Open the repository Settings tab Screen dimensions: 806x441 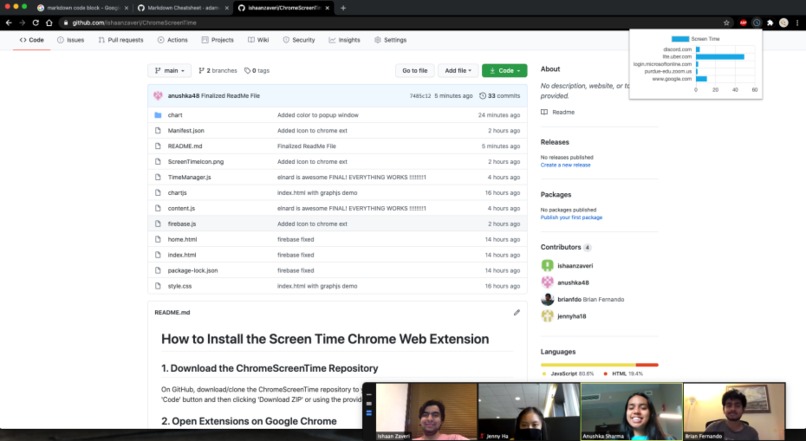(x=390, y=40)
